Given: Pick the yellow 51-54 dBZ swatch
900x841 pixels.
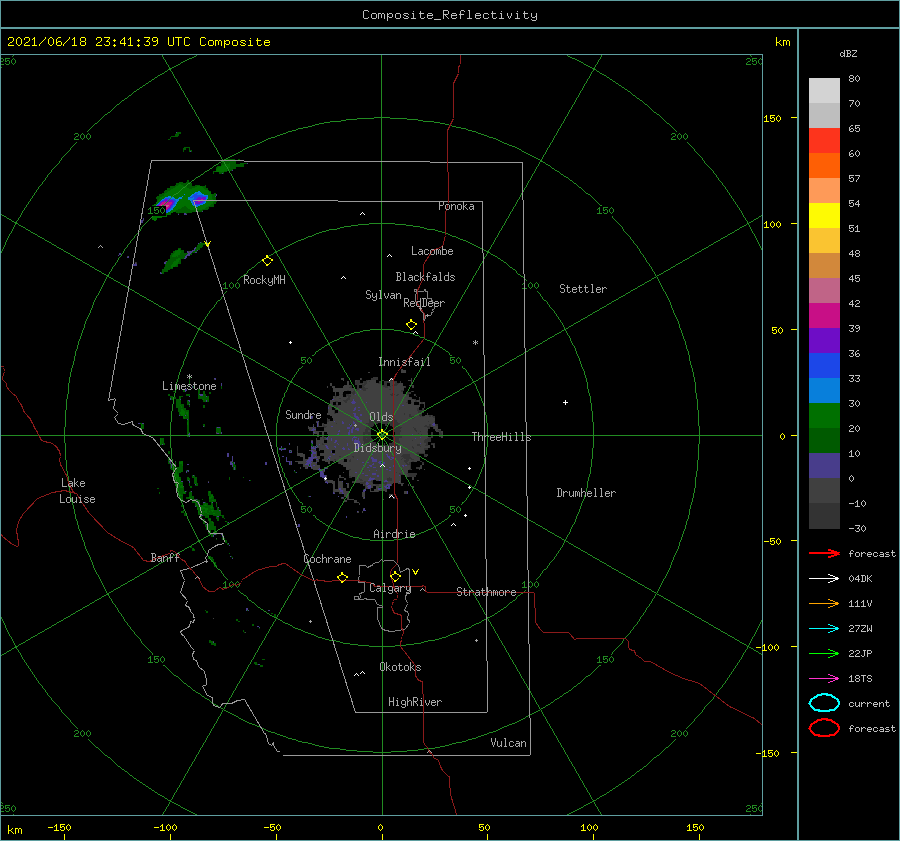Looking at the screenshot, I should click(x=824, y=216).
